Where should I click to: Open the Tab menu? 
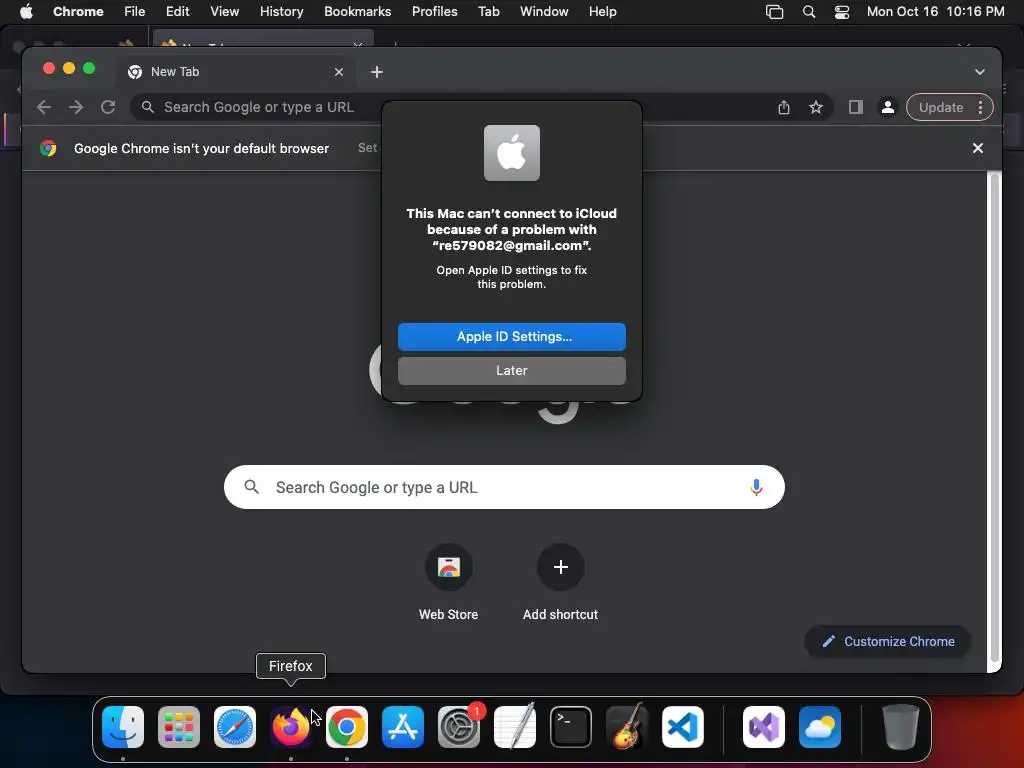[x=488, y=12]
